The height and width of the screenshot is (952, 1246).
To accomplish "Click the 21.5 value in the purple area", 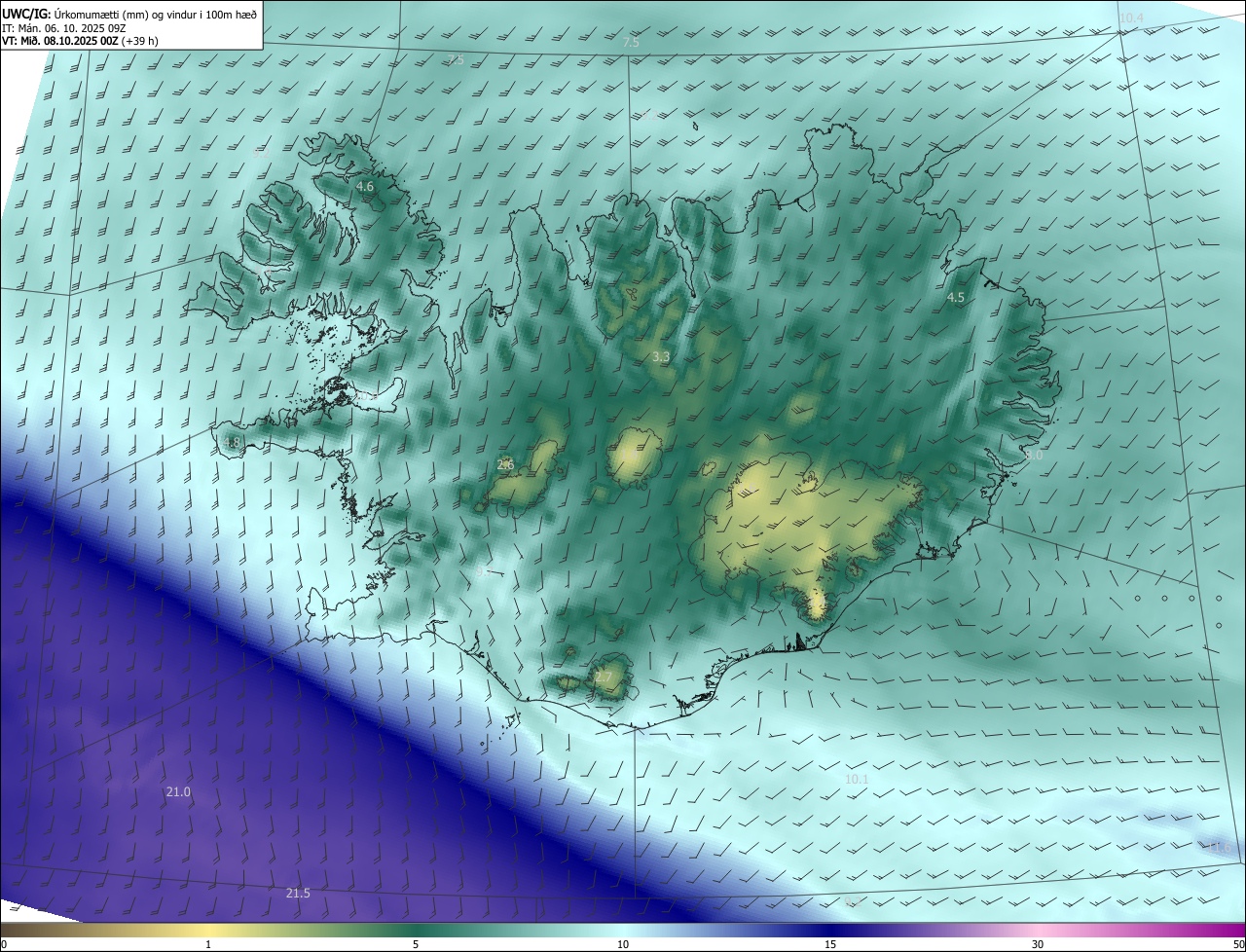I will pyautogui.click(x=298, y=894).
